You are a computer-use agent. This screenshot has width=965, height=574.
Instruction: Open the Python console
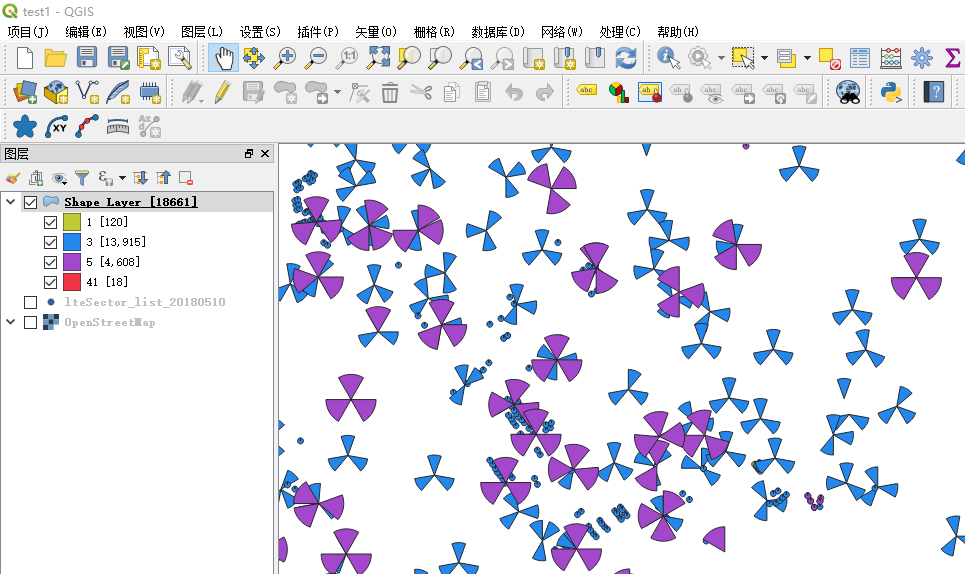click(x=891, y=92)
